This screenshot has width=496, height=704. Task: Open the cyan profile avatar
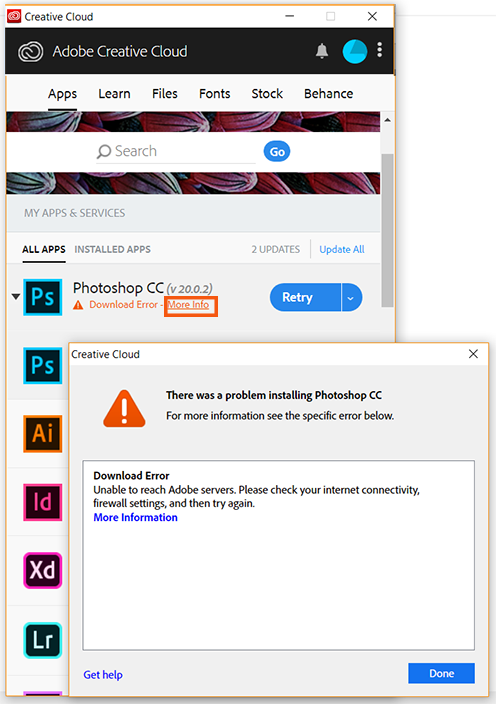pos(355,51)
